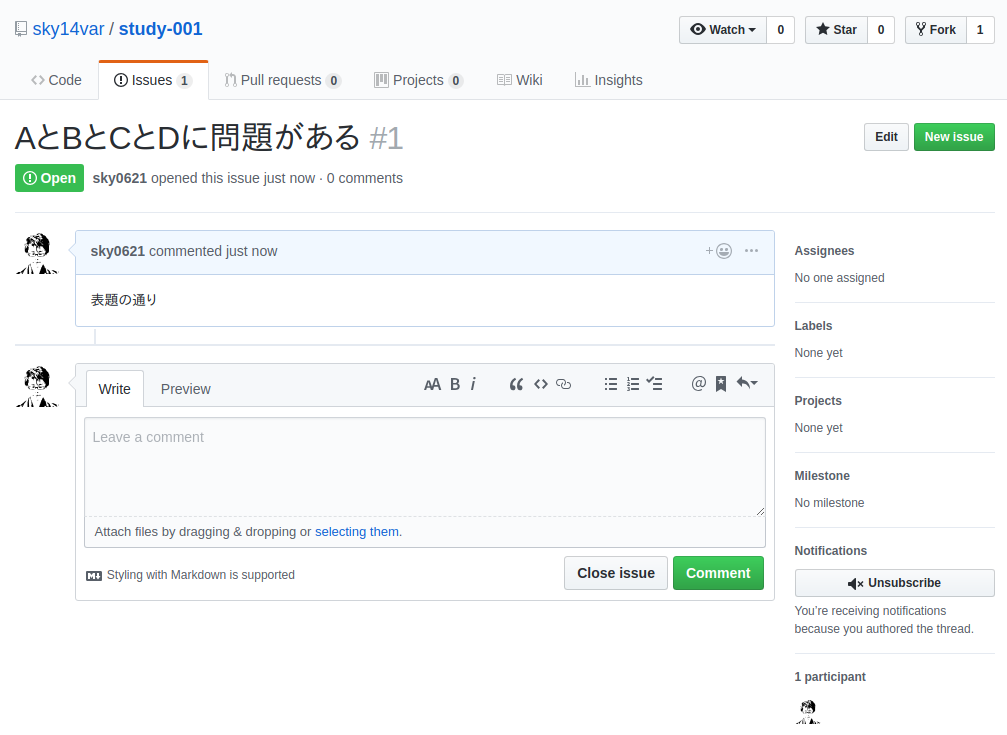This screenshot has height=735, width=1007.
Task: Submit with the green Comment button
Action: point(718,573)
